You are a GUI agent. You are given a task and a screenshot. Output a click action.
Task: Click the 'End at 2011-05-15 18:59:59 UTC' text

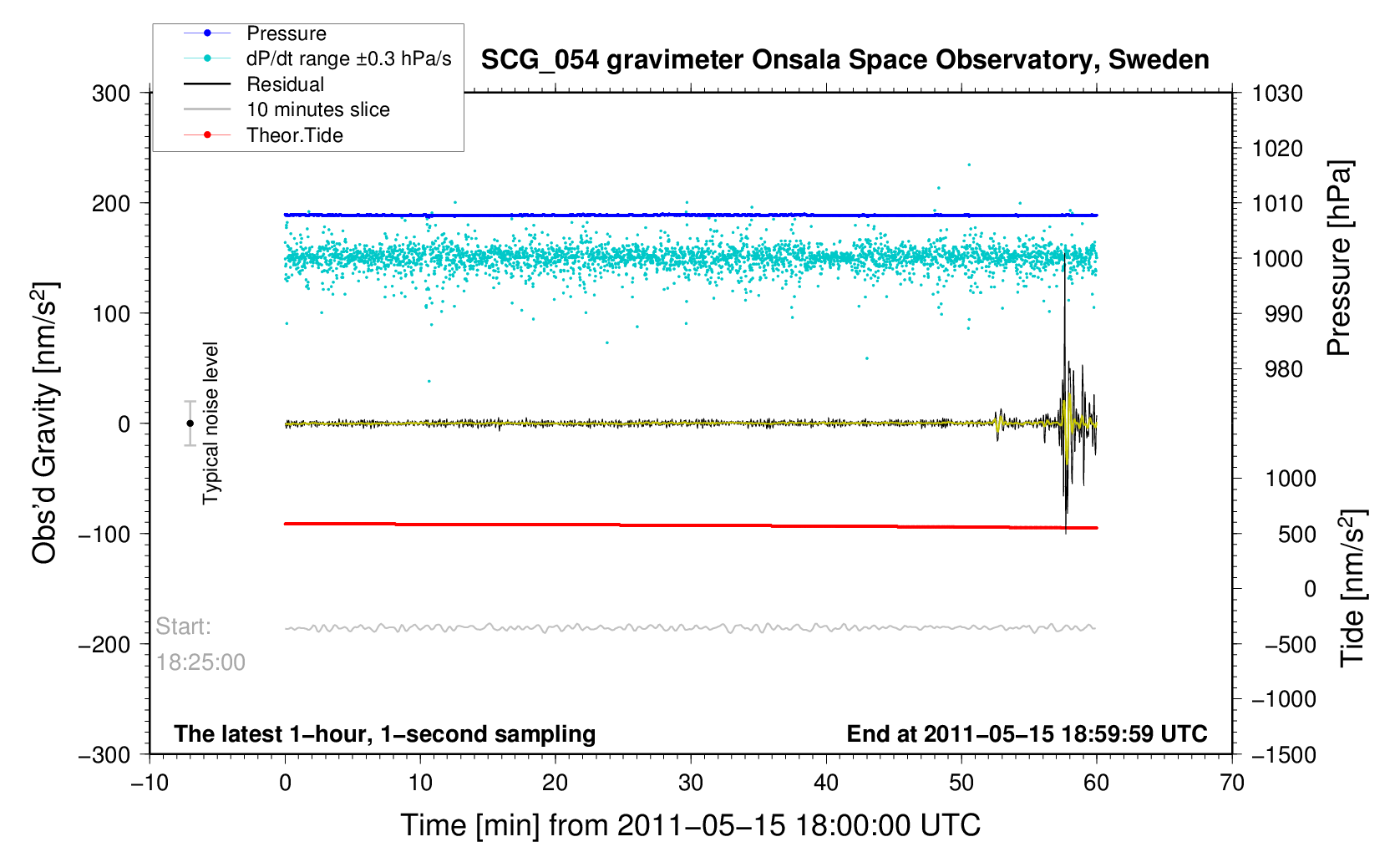tap(1027, 734)
